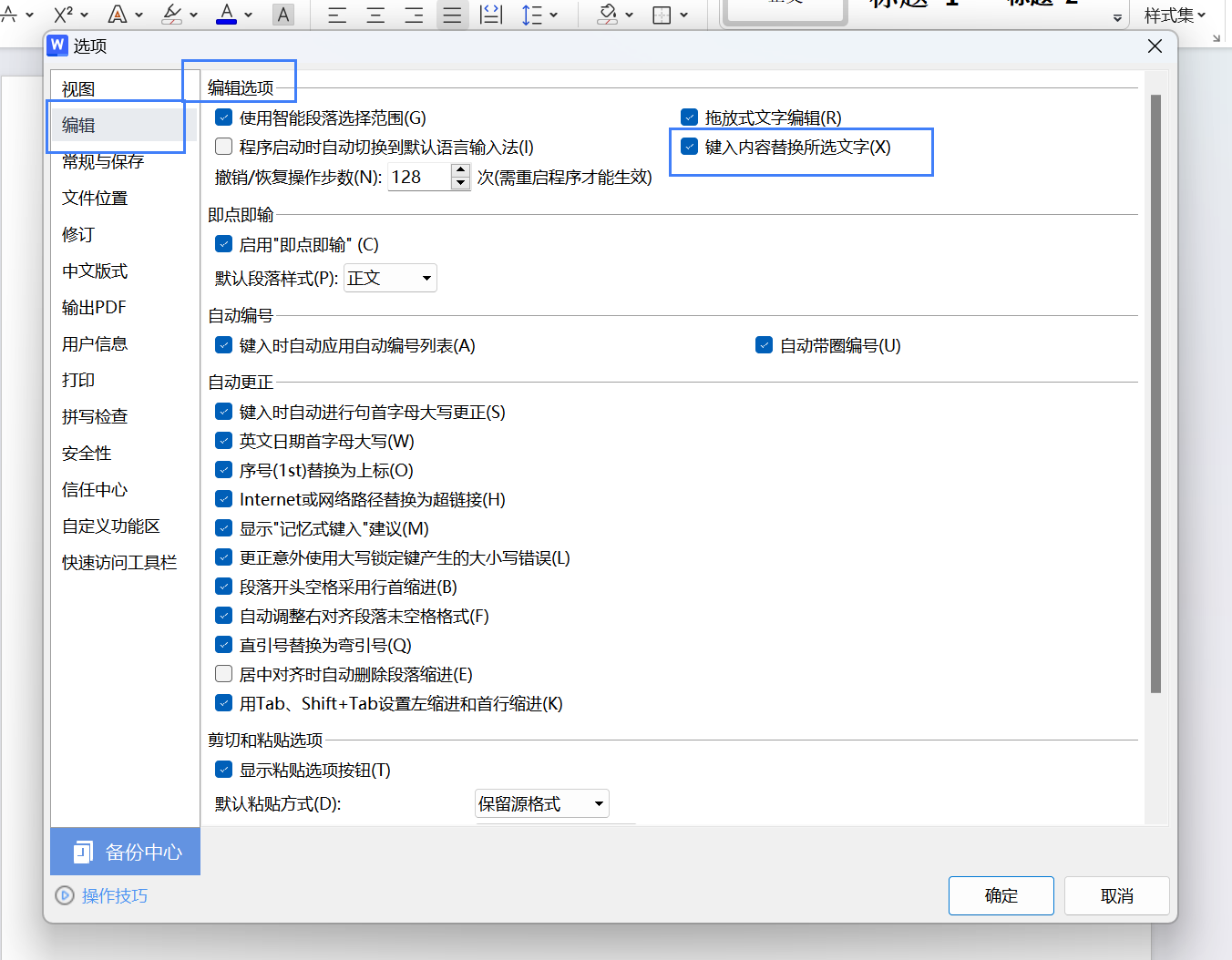Open 中文版式 settings category
Screen dimensions: 1232x960
[x=95, y=271]
